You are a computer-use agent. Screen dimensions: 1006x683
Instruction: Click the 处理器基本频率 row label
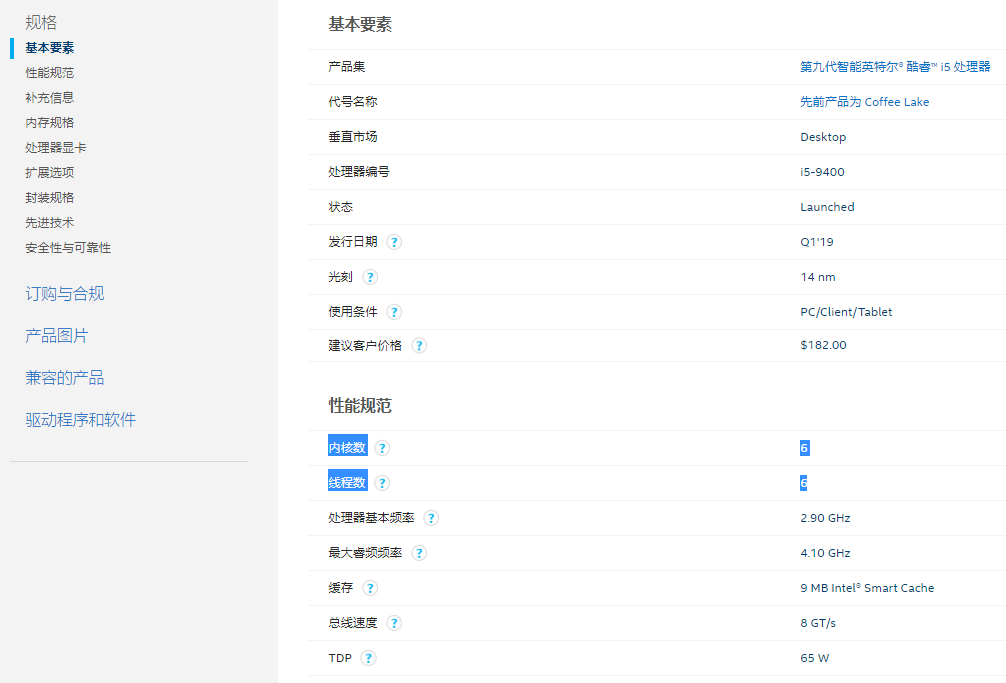(371, 518)
